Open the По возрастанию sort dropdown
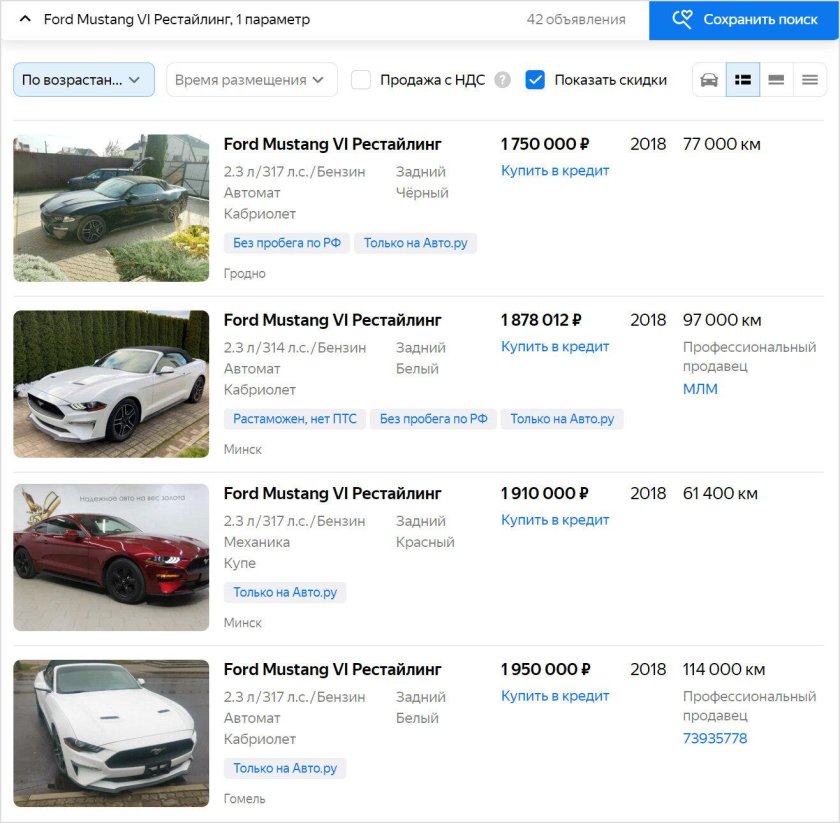Screen dimensions: 840x823 click(x=83, y=79)
